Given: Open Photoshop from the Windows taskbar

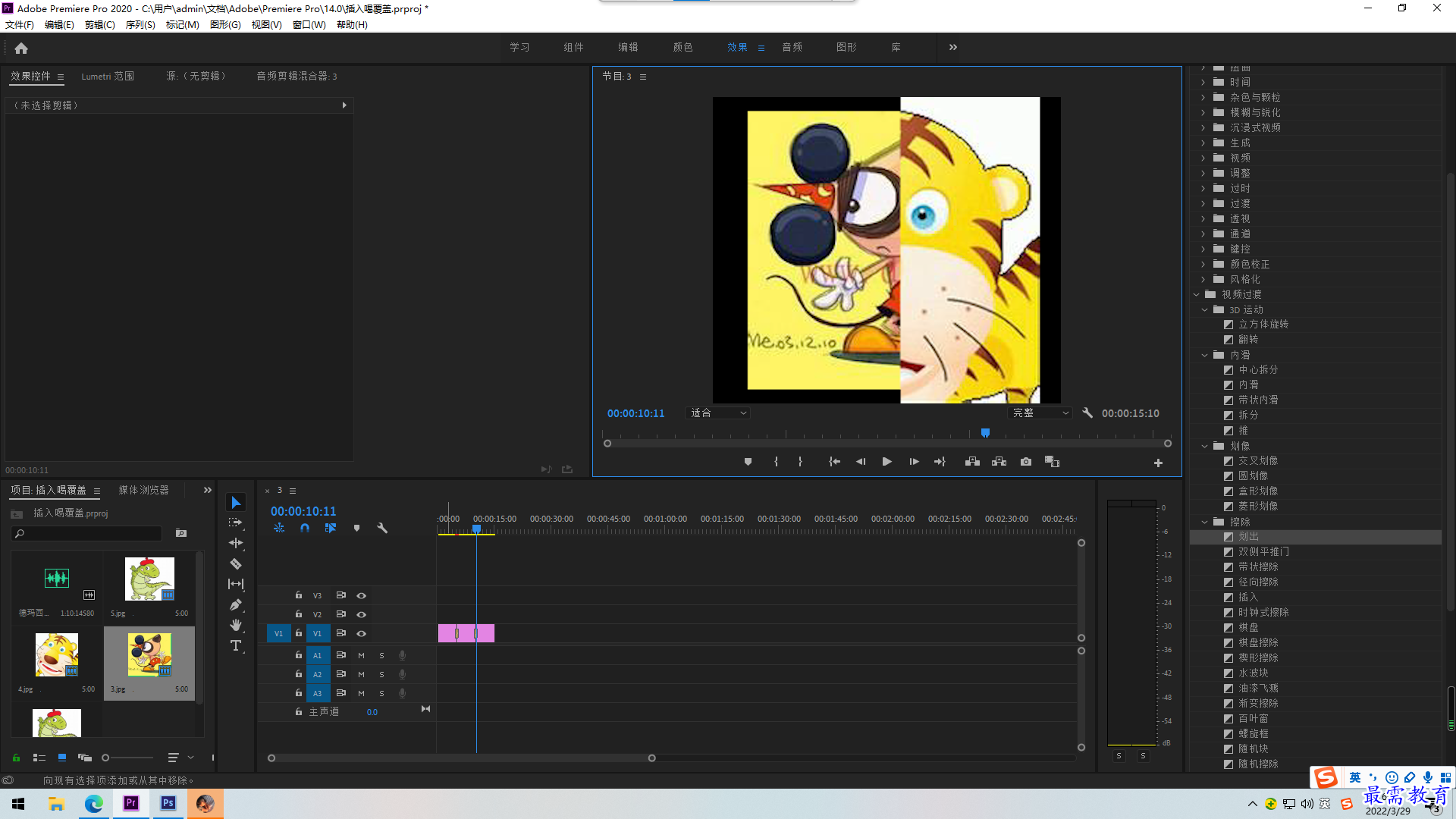Looking at the screenshot, I should pos(168,803).
